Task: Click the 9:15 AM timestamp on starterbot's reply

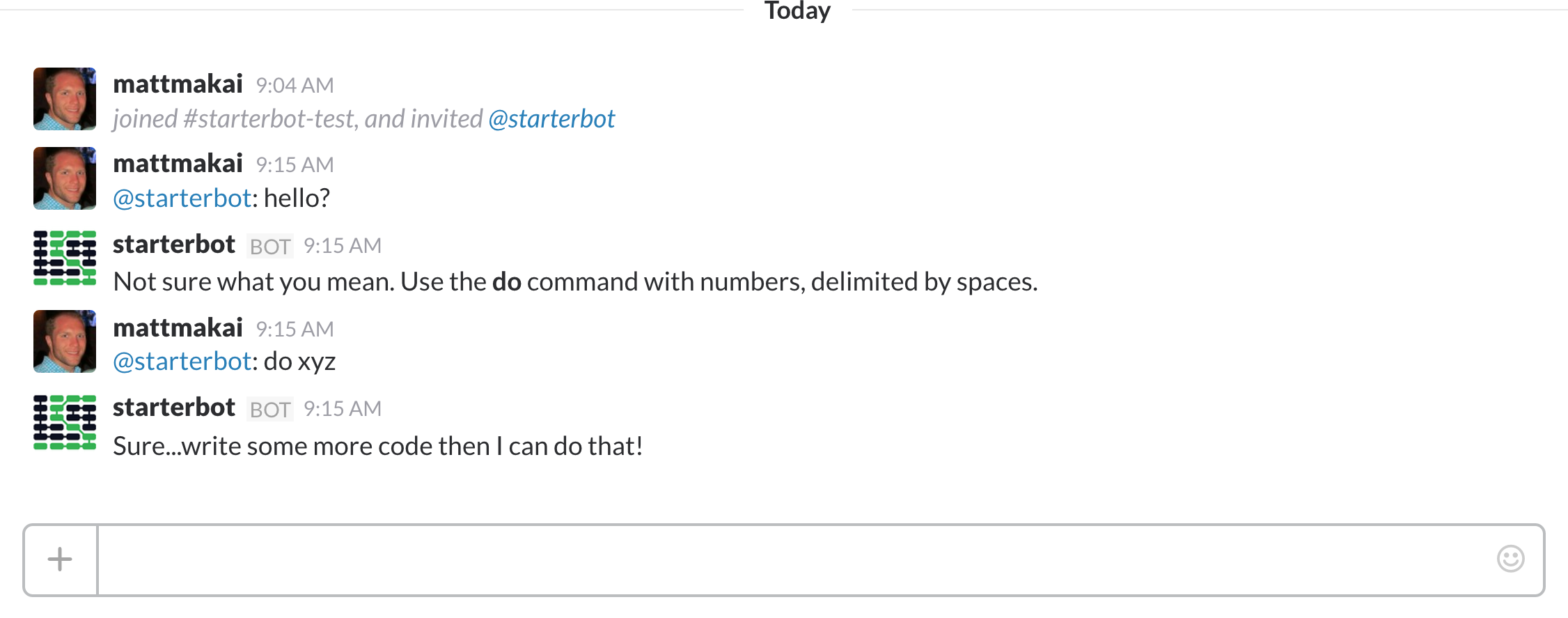Action: 343,246
